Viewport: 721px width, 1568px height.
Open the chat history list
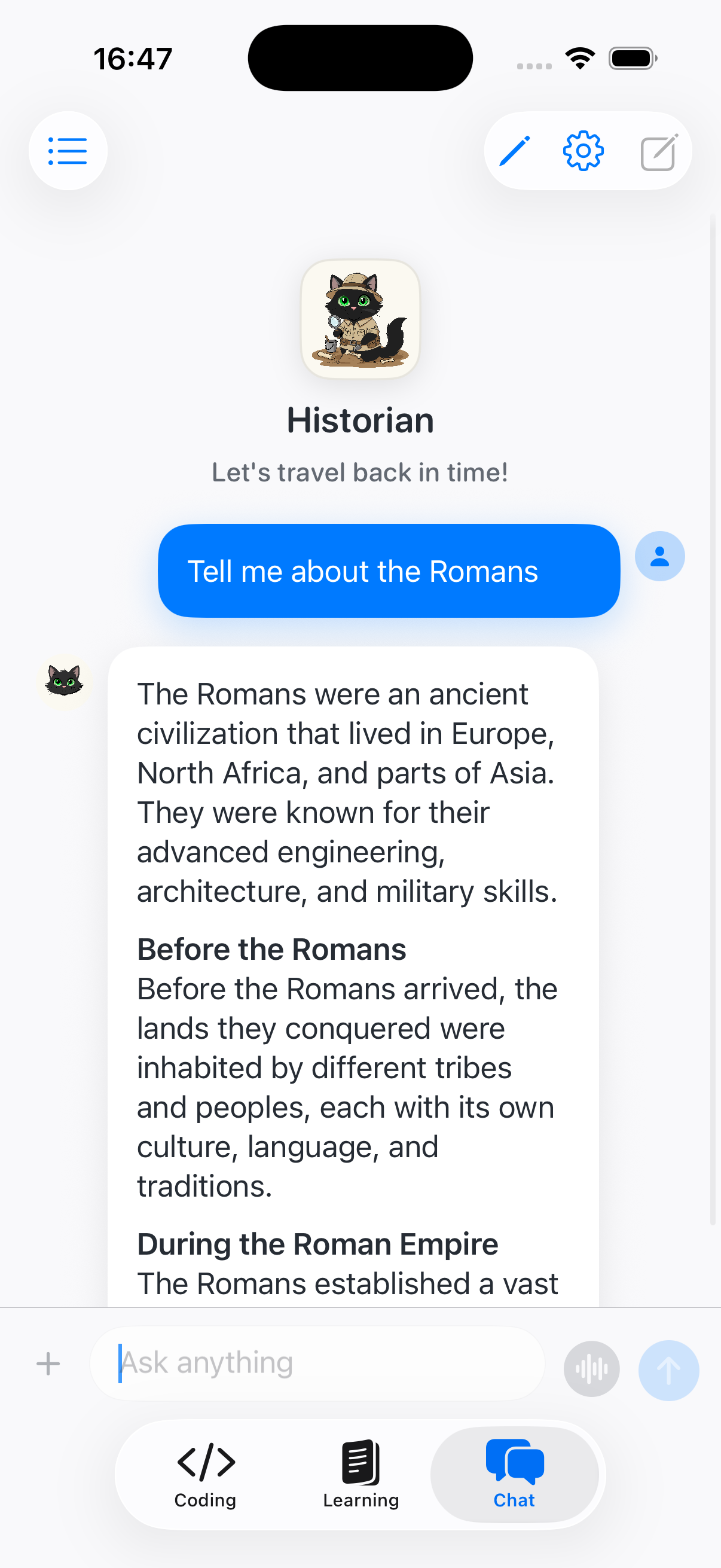pos(68,151)
